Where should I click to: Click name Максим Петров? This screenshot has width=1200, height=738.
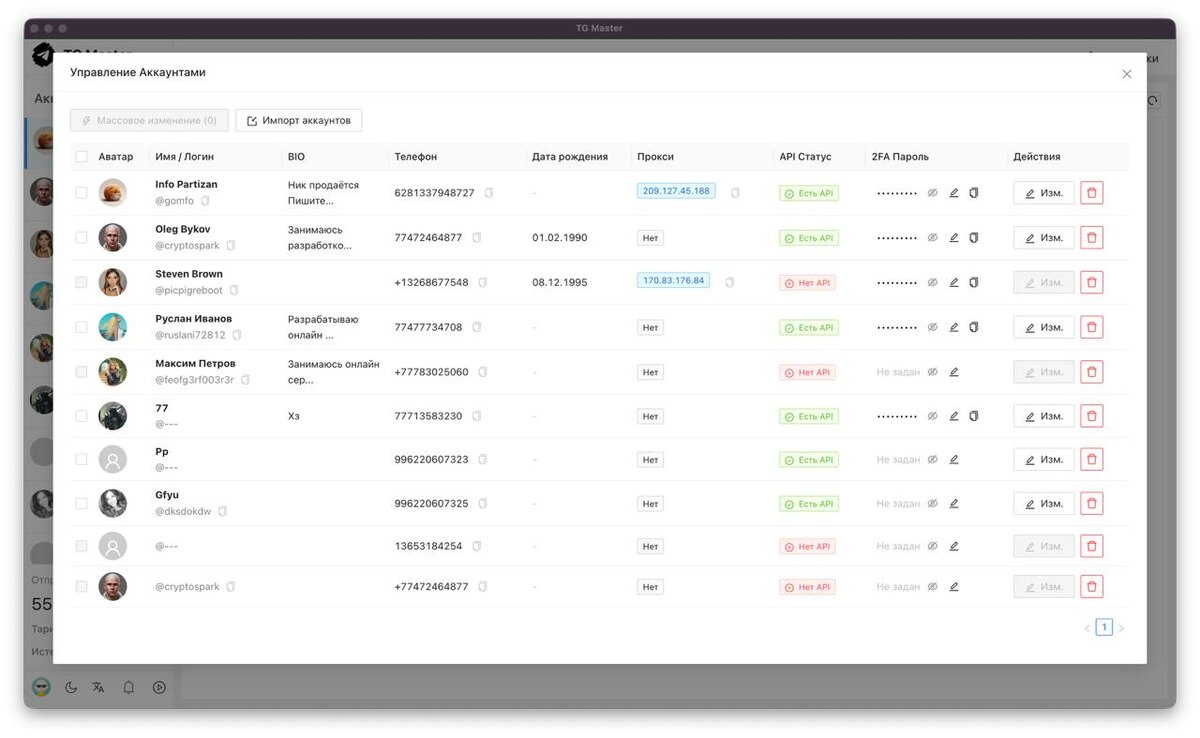pyautogui.click(x=195, y=363)
